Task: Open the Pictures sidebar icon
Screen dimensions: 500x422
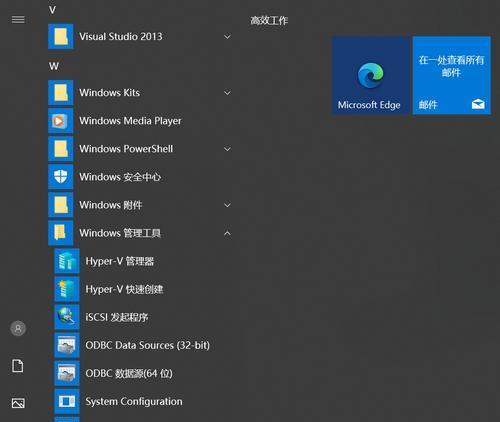Action: pyautogui.click(x=18, y=403)
